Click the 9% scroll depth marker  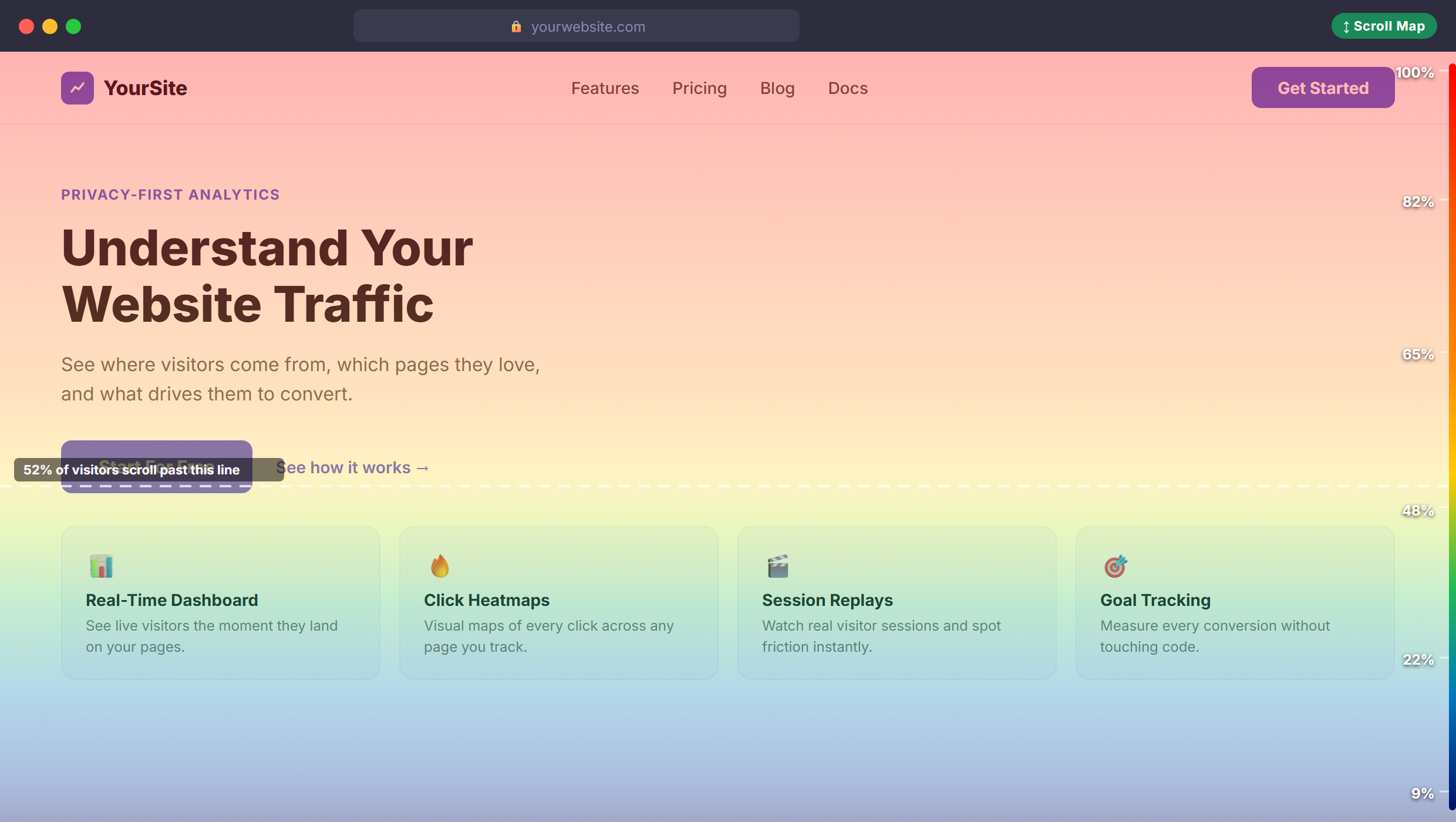pyautogui.click(x=1423, y=794)
